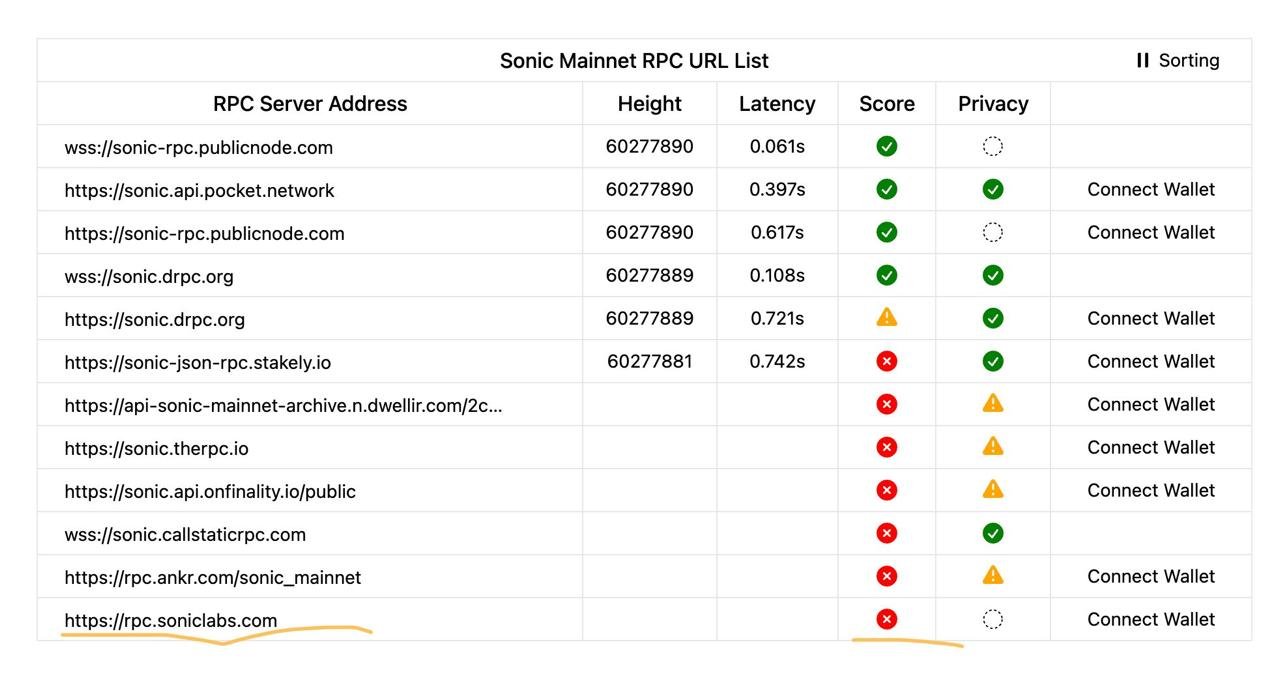Click green privacy check for wss://sonic.callstaticrpc.com

(992, 533)
